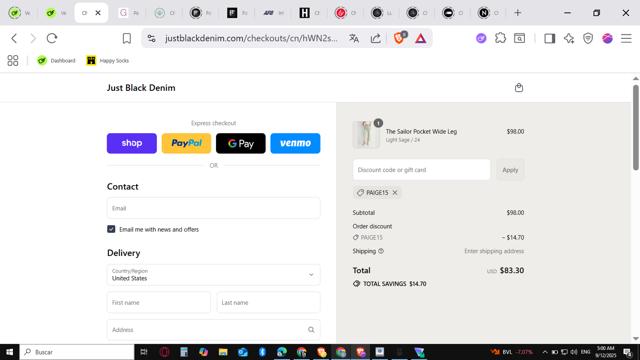Open the Happy Socks bookmark
640x360 pixels.
click(x=108, y=60)
